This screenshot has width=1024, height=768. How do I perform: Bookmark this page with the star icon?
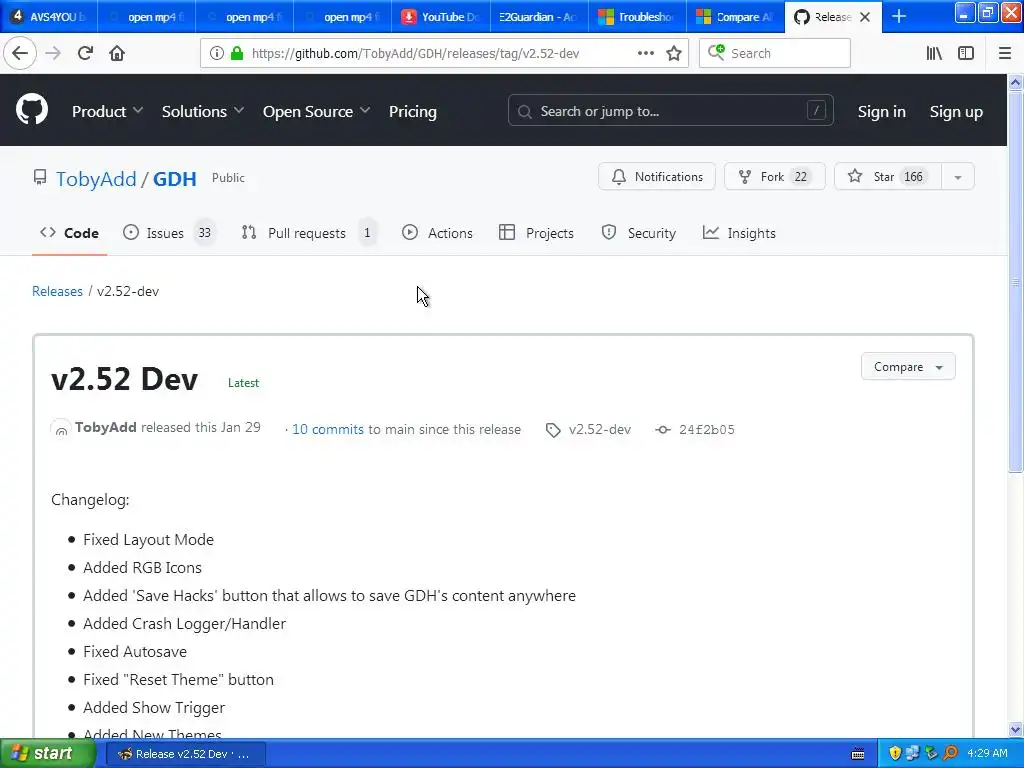click(x=674, y=53)
